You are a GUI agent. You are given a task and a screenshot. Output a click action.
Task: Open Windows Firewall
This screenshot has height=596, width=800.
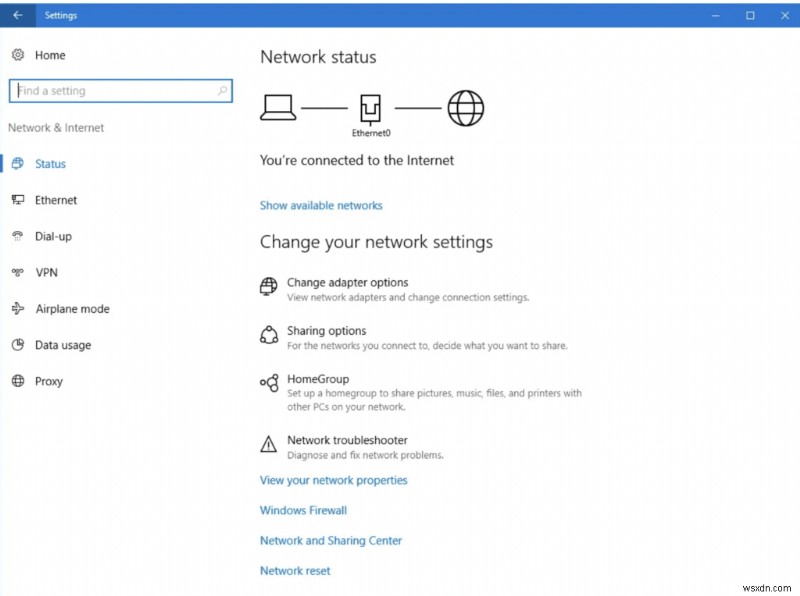[302, 510]
